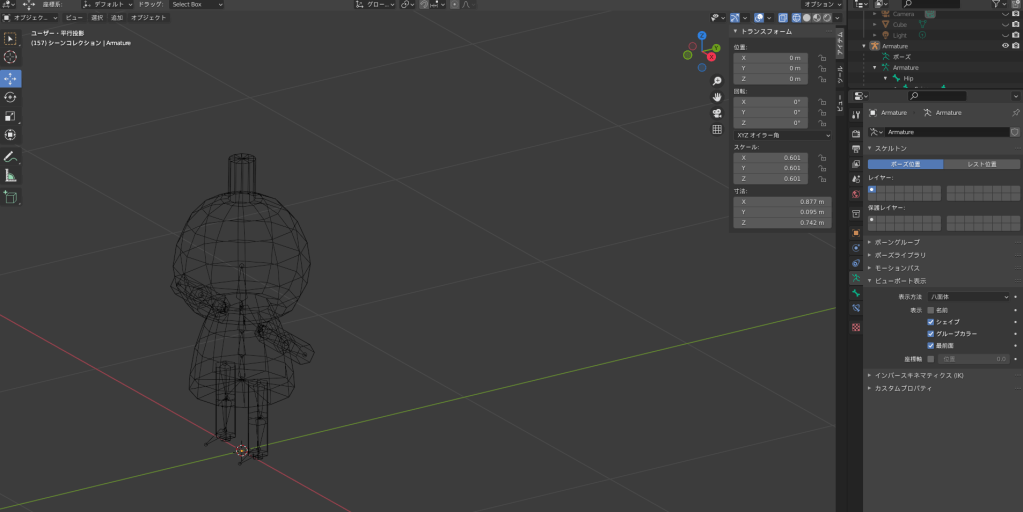Select the Hip bone in outliner
Screen dimensions: 1023x512
[908, 78]
